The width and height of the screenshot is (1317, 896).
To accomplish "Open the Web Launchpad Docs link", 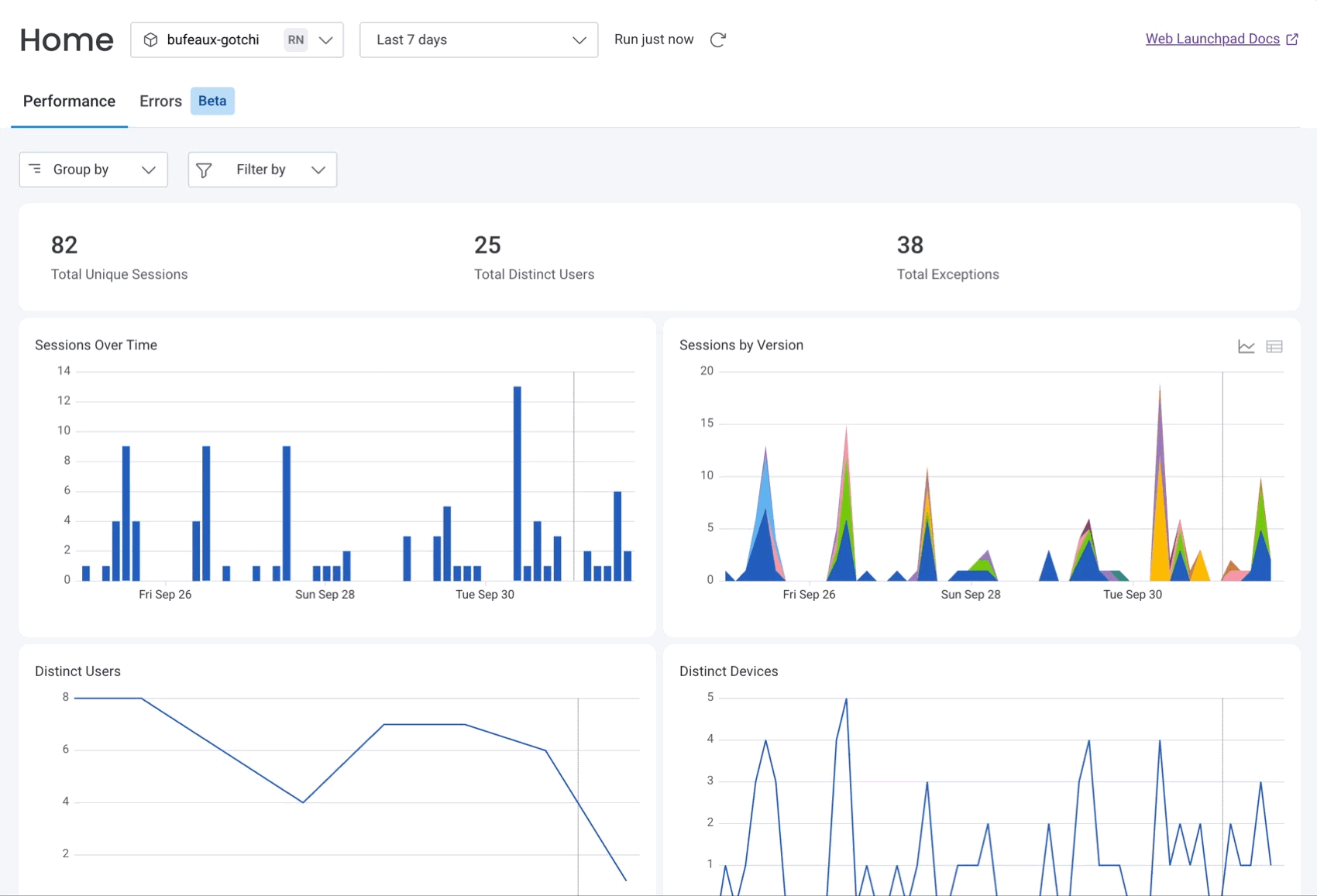I will click(x=1212, y=39).
